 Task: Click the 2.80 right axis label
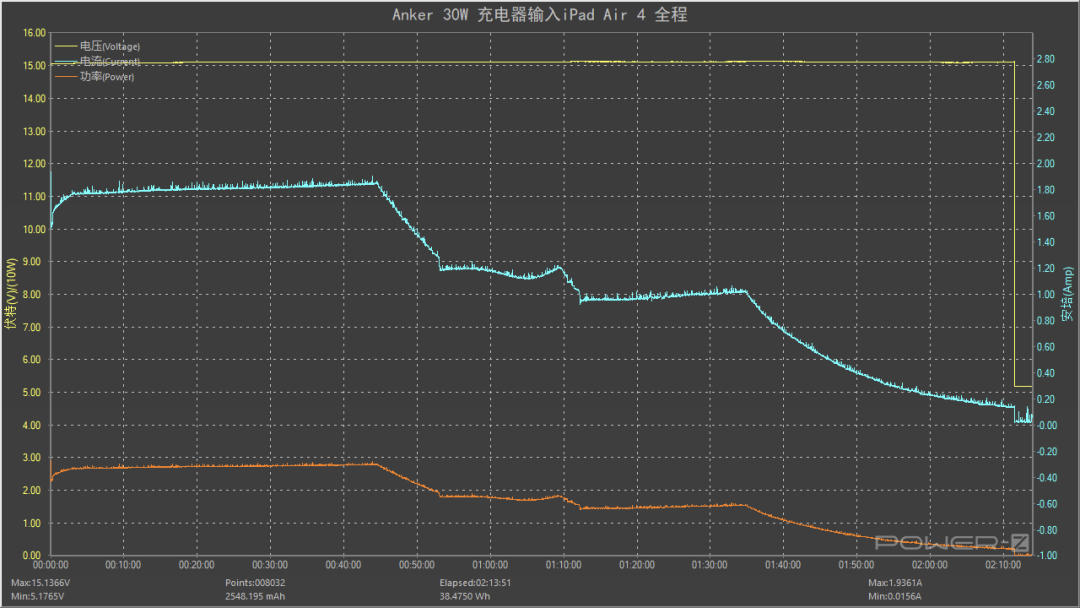(x=1046, y=59)
